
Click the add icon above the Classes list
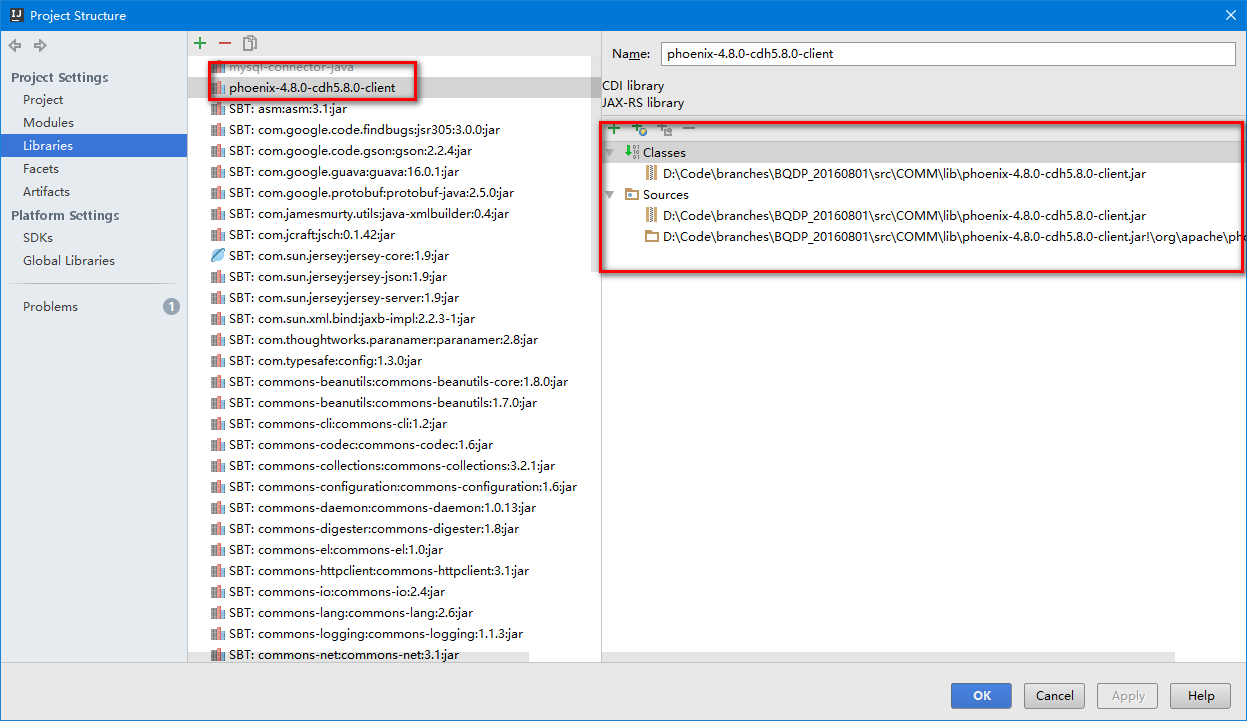[614, 129]
